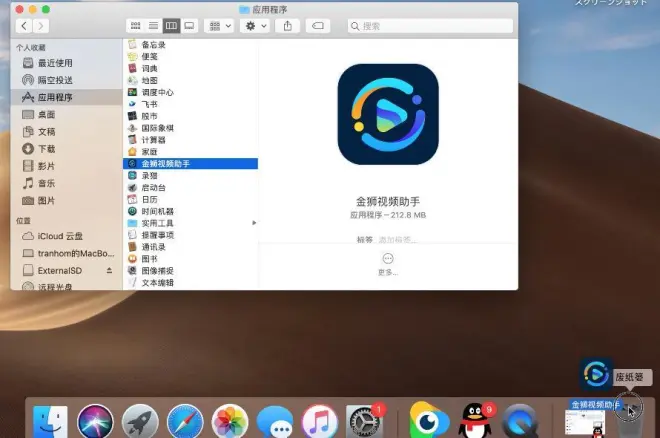Select 股市 in the applications list
The image size is (660, 438).
click(x=190, y=116)
